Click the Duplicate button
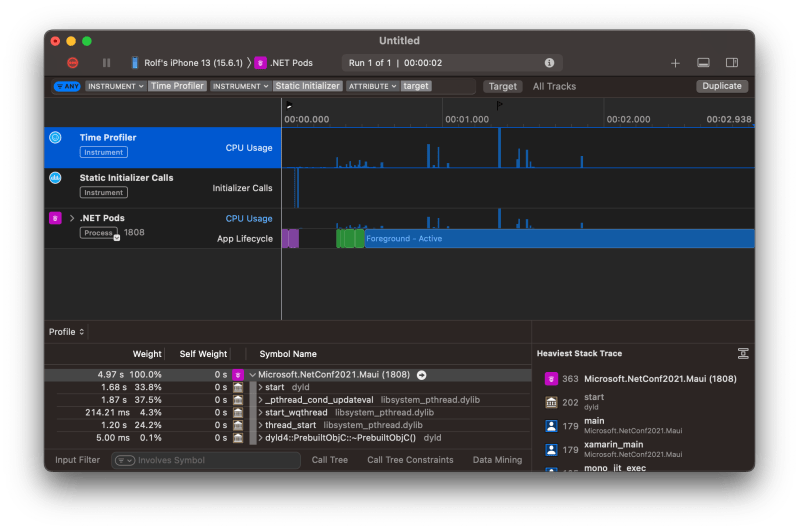This screenshot has width=799, height=530. coord(722,86)
